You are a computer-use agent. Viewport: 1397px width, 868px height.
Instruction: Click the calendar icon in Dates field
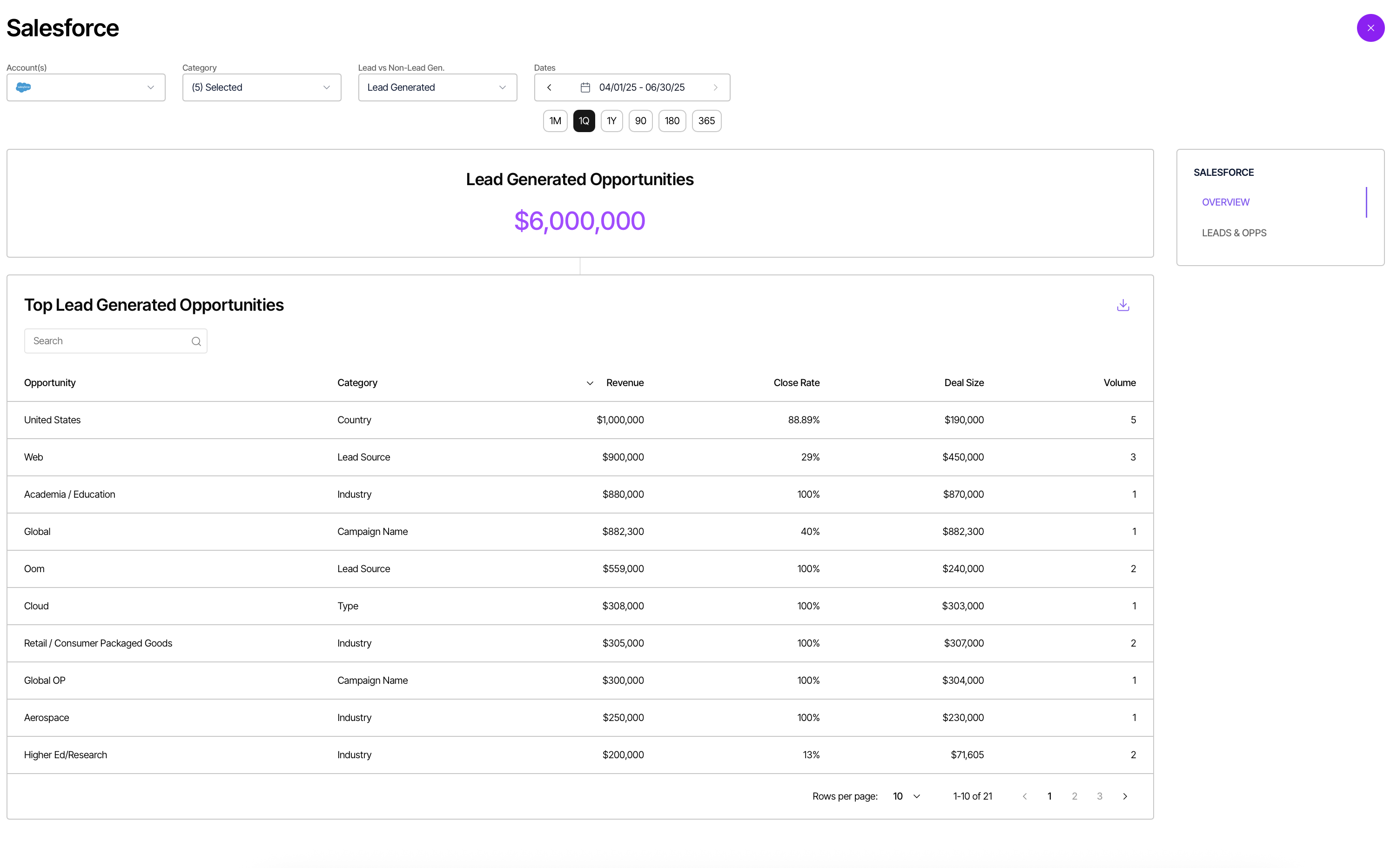click(585, 87)
